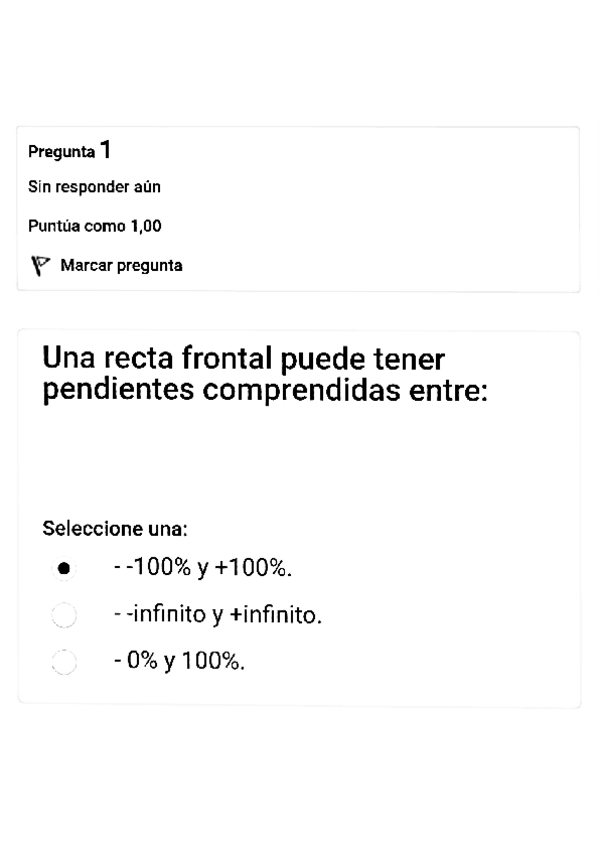Click the filled radio dot of the selected answer
The width and height of the screenshot is (599, 848).
[x=64, y=567]
